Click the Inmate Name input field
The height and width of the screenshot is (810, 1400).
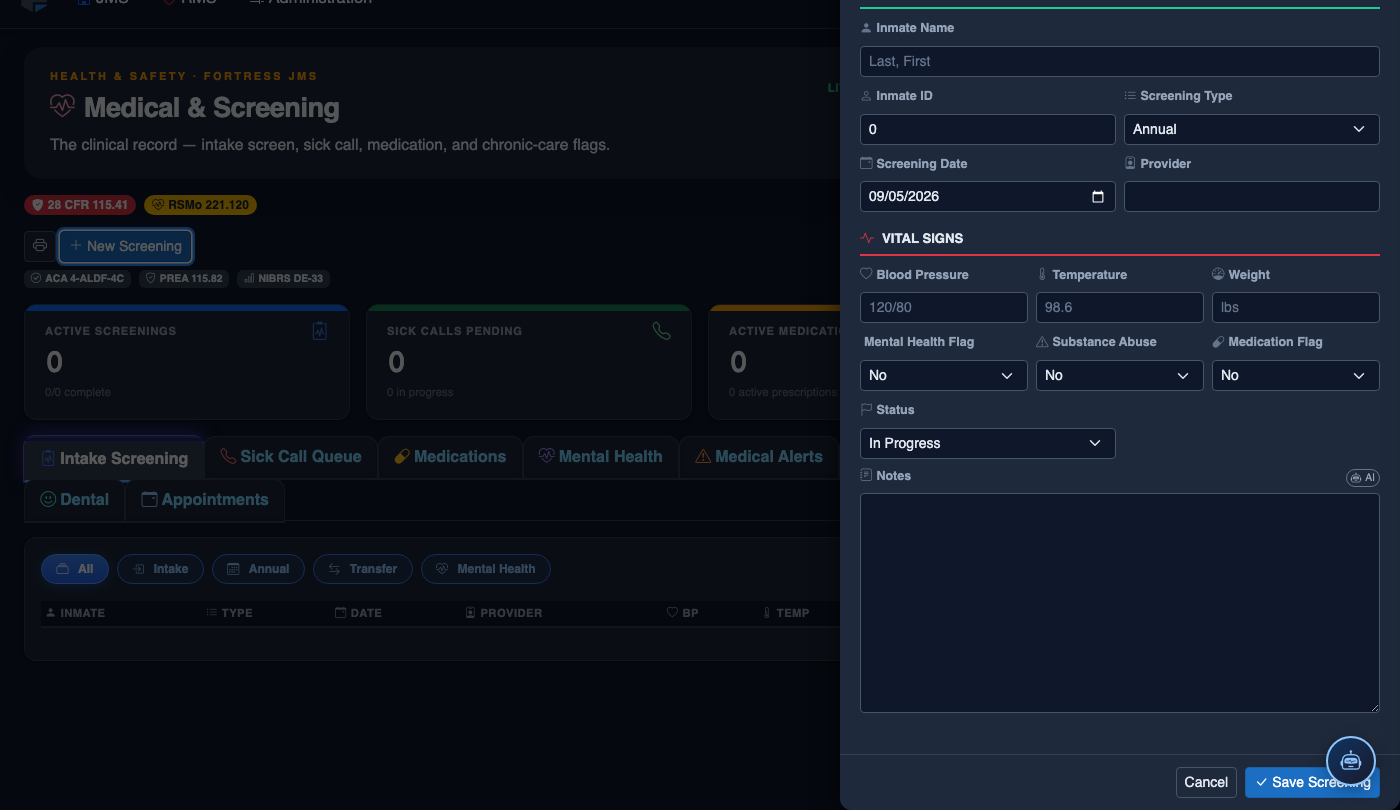(1120, 61)
